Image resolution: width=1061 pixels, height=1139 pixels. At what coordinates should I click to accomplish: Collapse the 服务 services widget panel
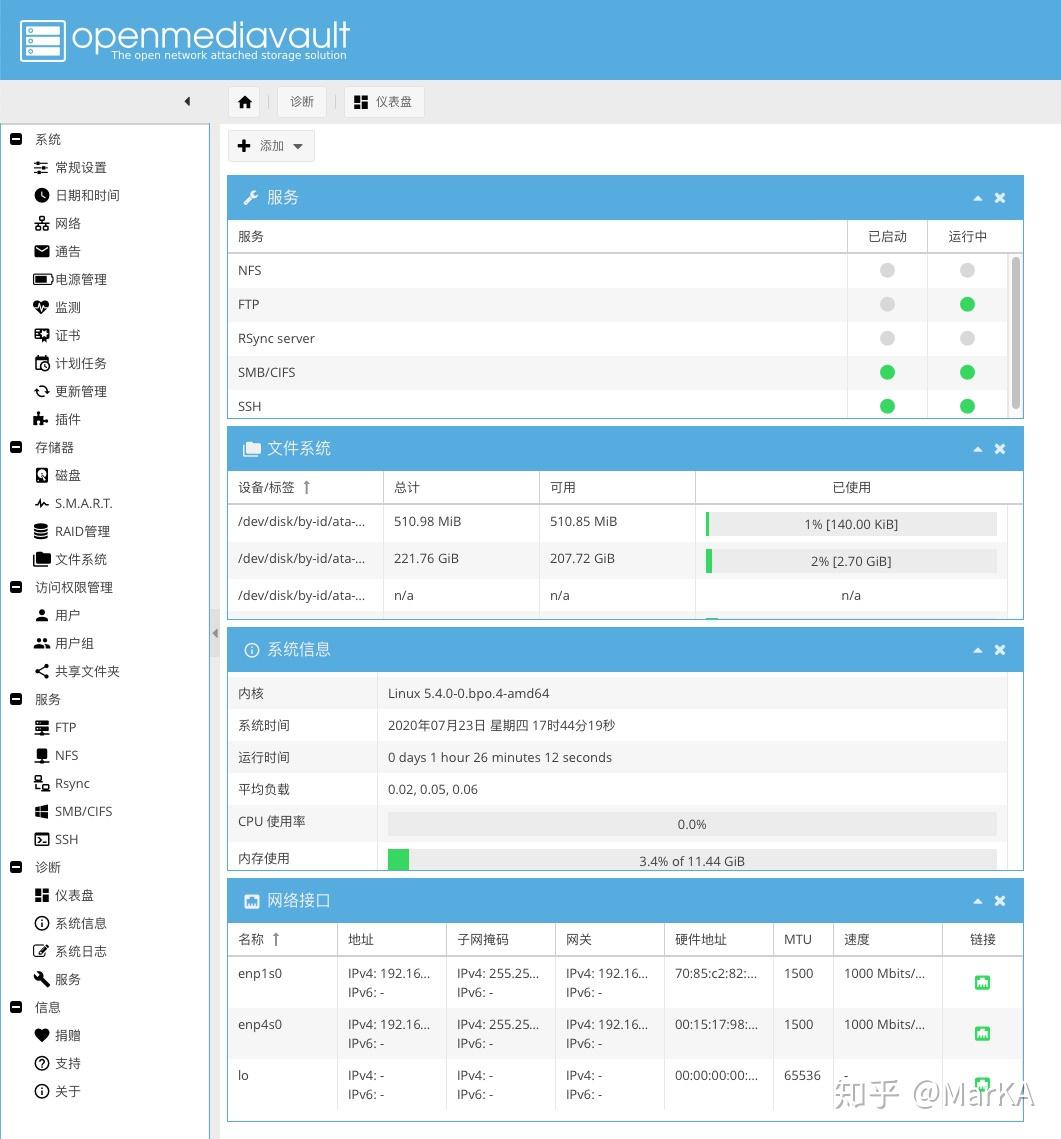point(977,198)
